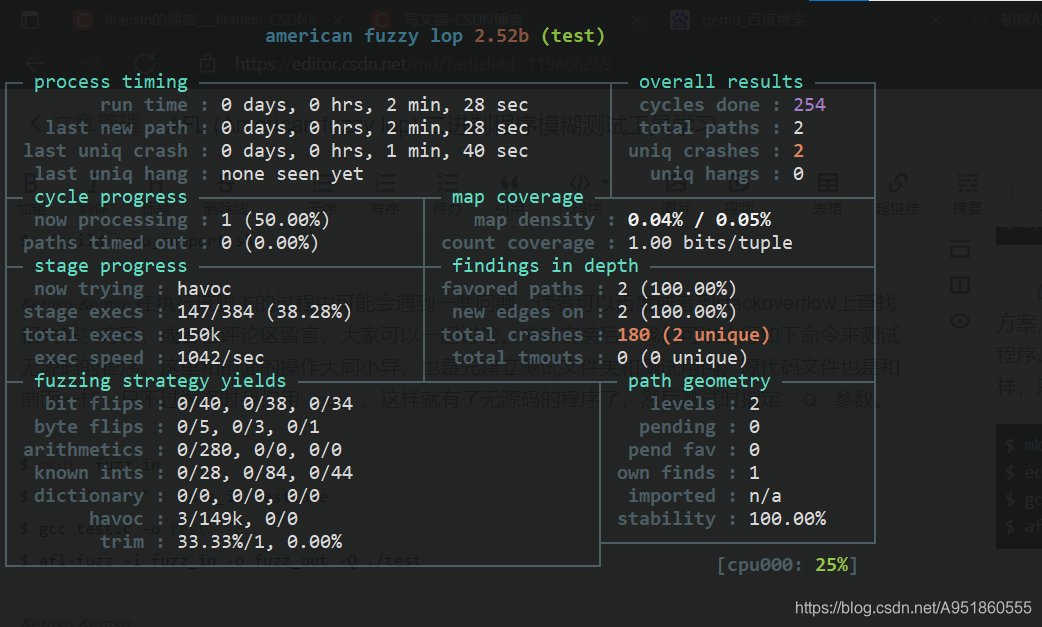Click the browser back arrow behind the terminal
This screenshot has width=1042, height=627.
[x=35, y=64]
